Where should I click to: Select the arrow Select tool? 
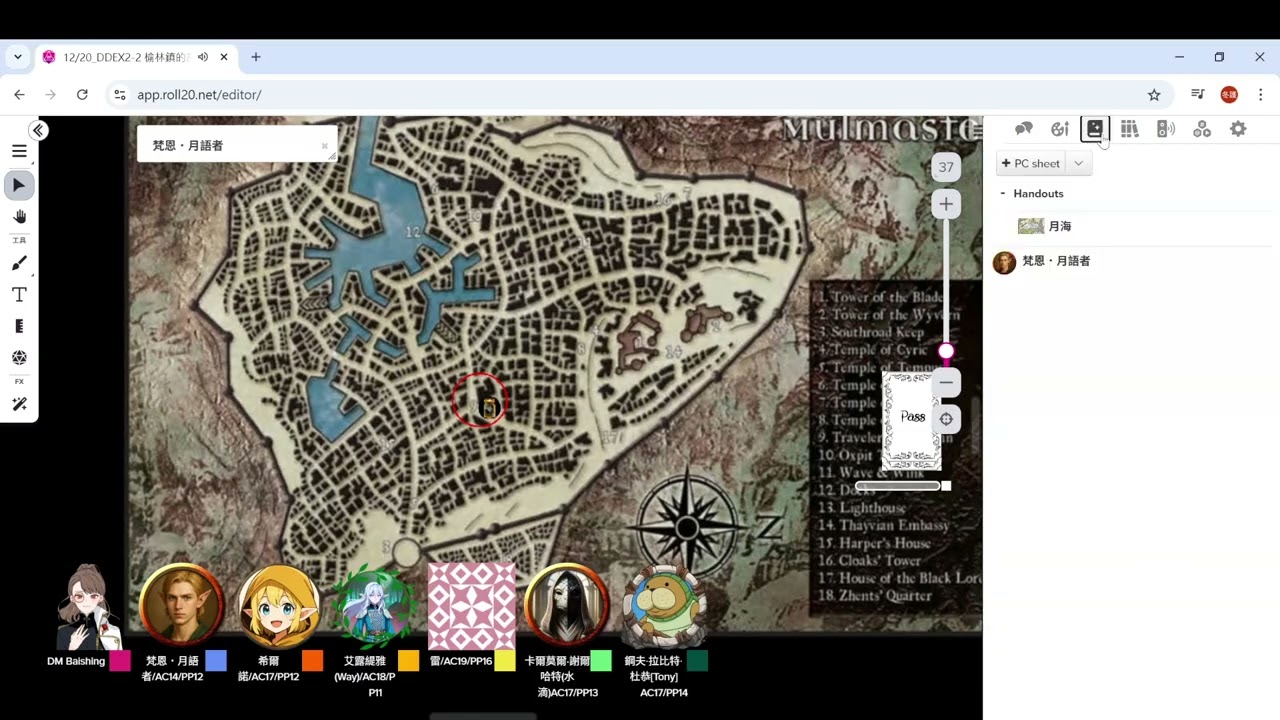pyautogui.click(x=19, y=185)
